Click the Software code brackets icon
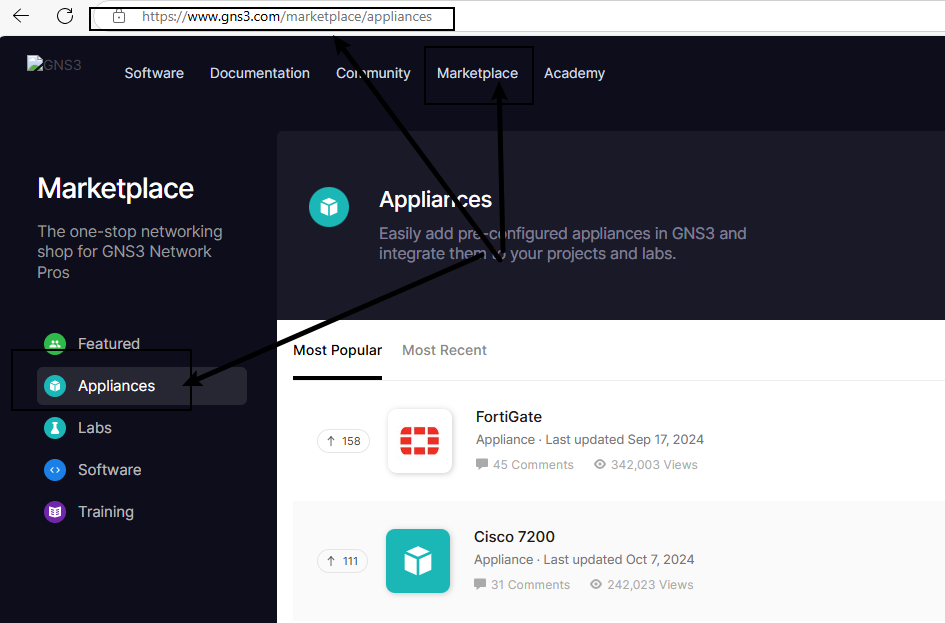 coord(55,470)
